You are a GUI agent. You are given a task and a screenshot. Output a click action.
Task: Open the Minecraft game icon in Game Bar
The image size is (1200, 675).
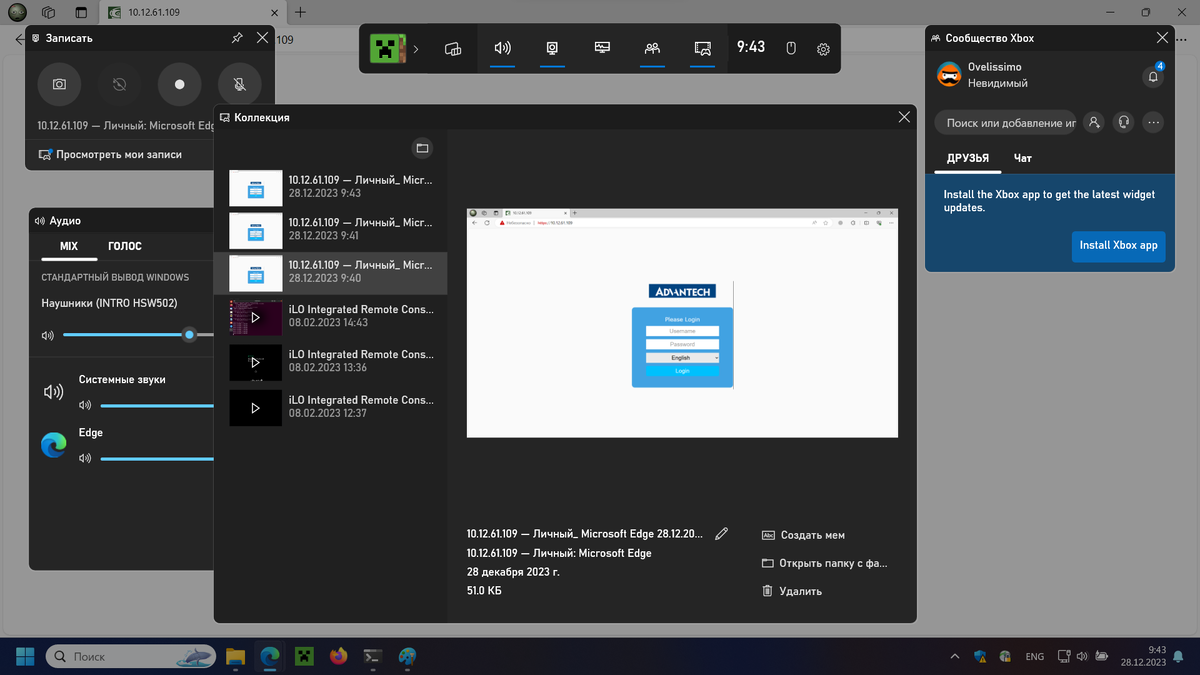(386, 48)
